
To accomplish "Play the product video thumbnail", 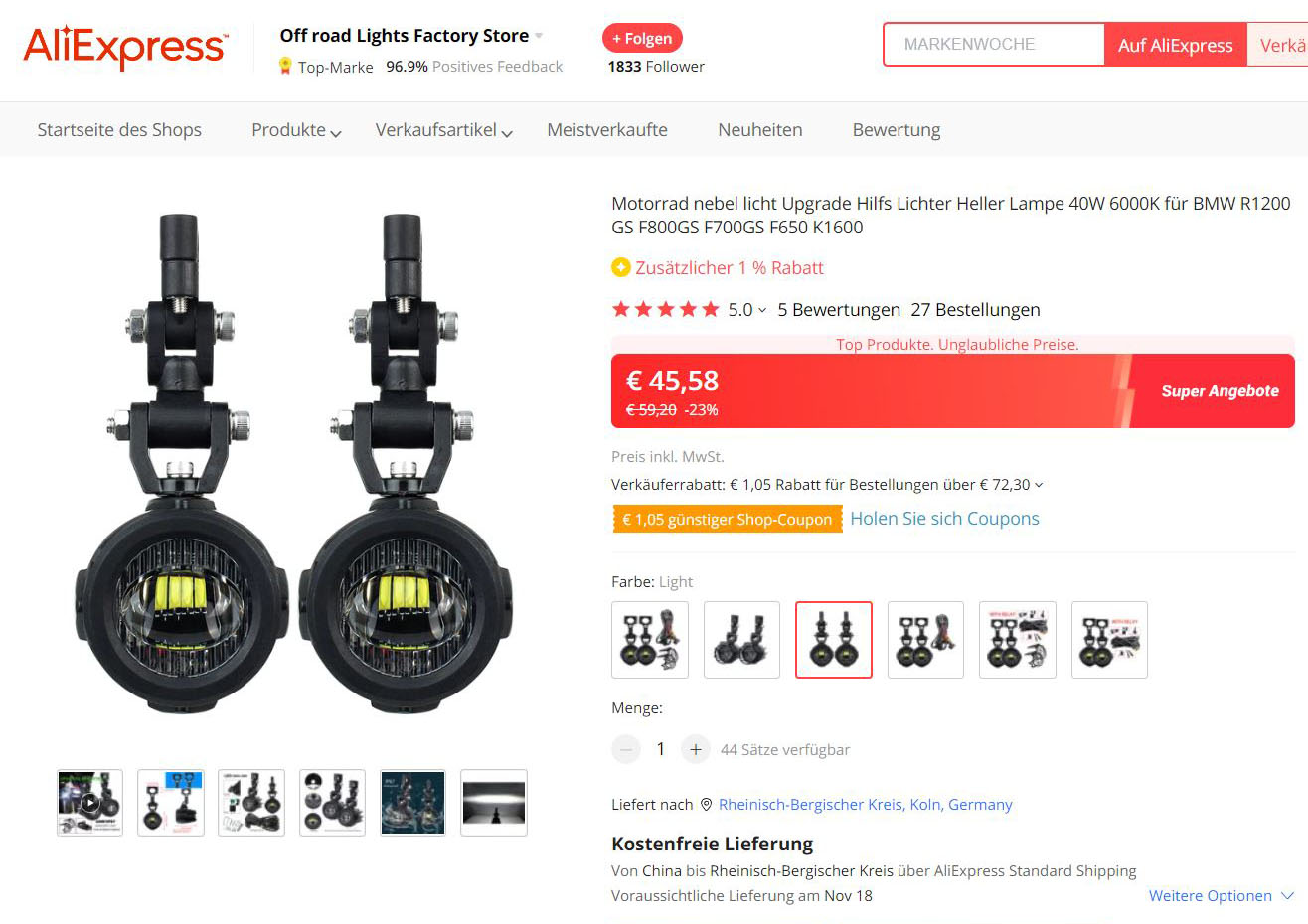I will tap(89, 803).
